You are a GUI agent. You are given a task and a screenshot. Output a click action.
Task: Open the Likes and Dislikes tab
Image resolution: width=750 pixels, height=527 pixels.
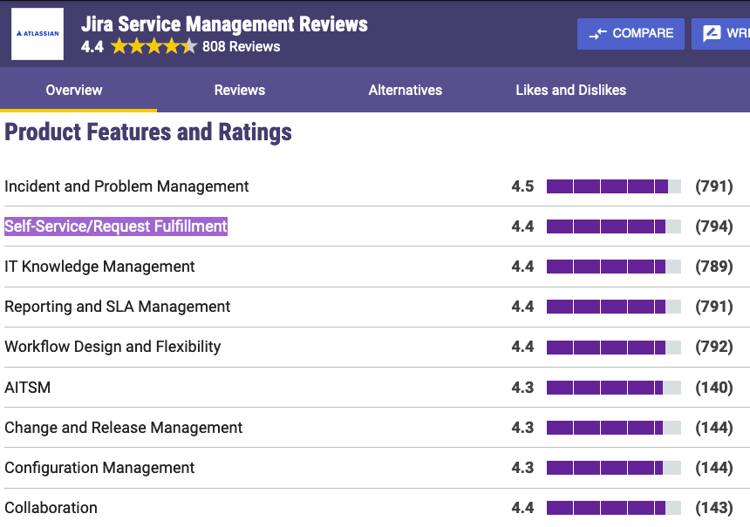tap(571, 90)
